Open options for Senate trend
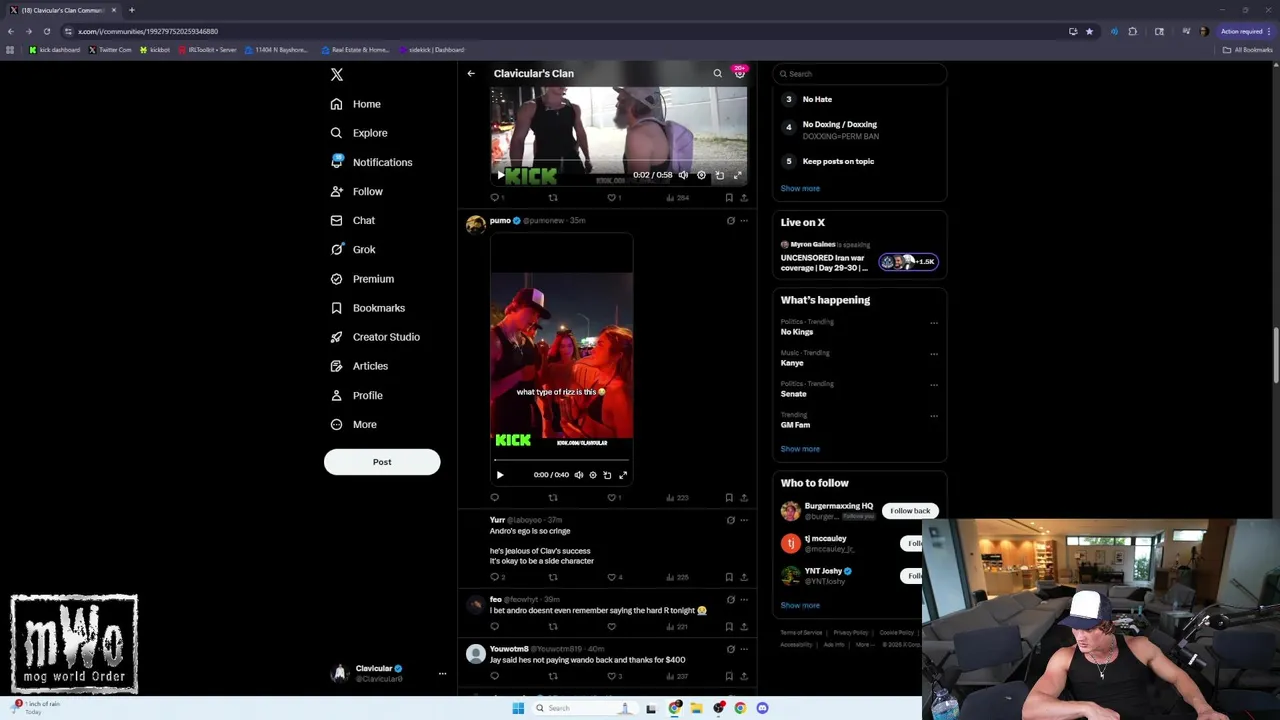Image resolution: width=1280 pixels, height=720 pixels. click(934, 384)
